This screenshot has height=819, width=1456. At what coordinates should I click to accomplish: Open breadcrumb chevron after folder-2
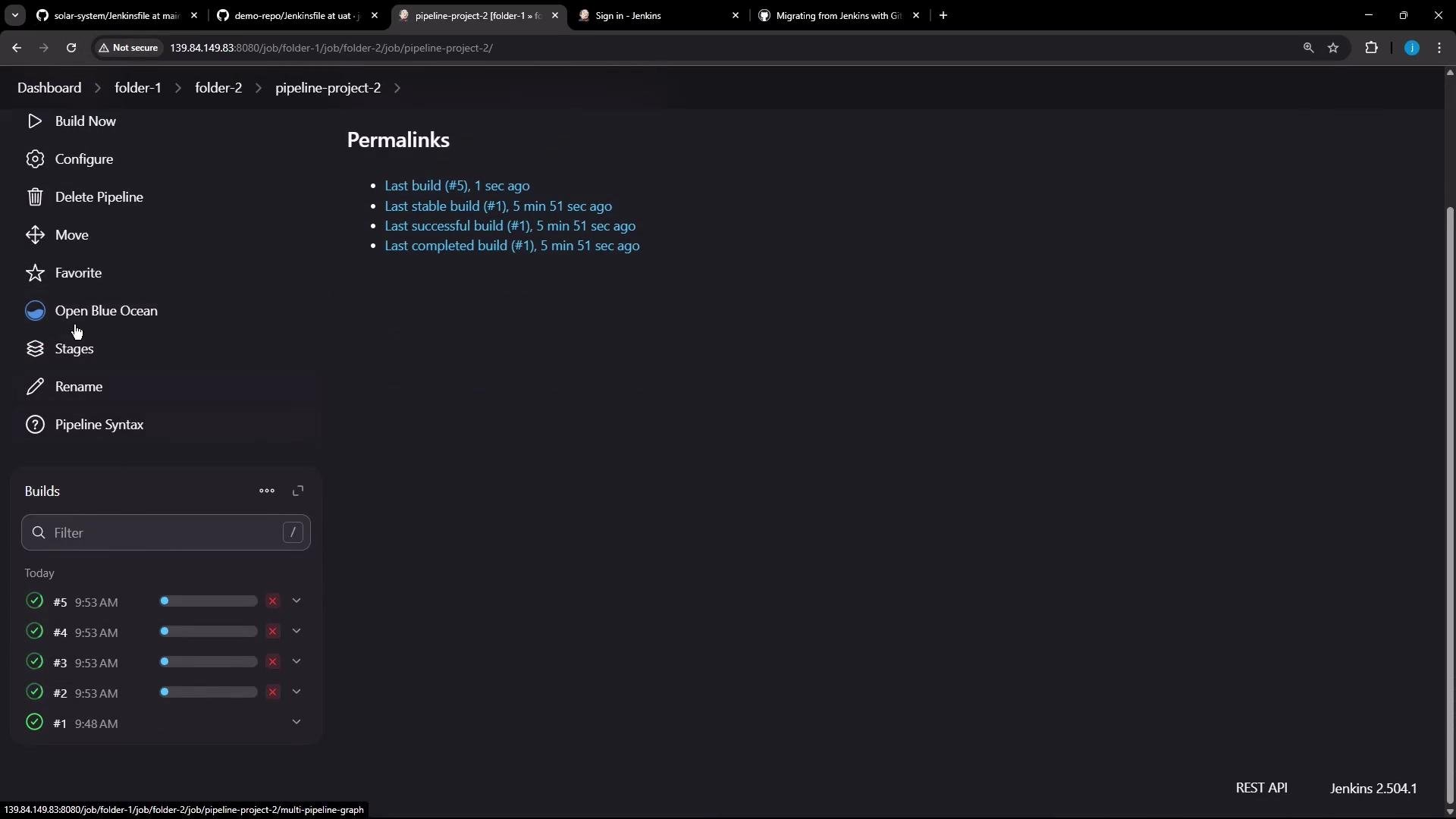(x=259, y=88)
